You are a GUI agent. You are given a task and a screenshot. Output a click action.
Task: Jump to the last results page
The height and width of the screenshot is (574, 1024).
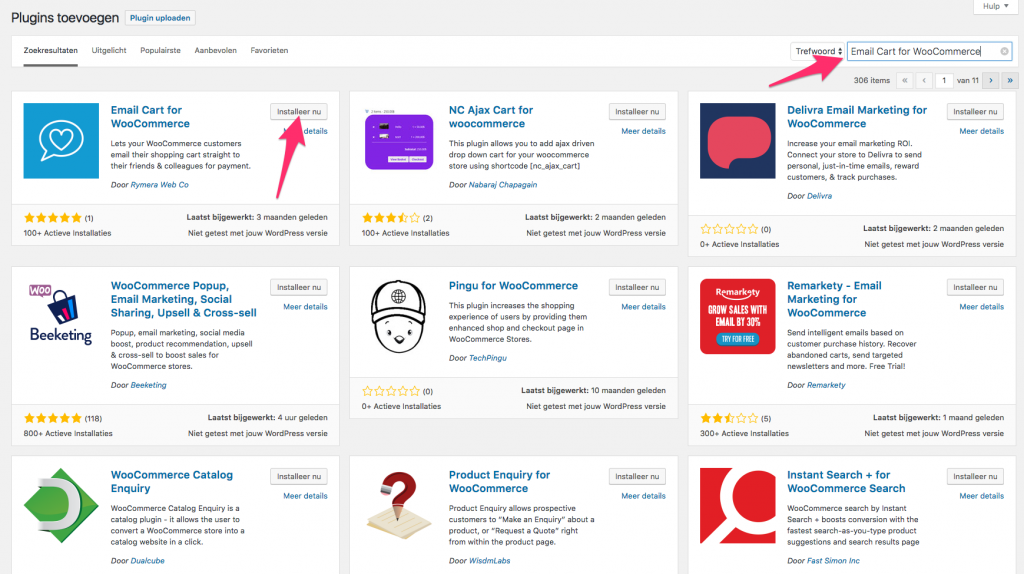[1009, 80]
